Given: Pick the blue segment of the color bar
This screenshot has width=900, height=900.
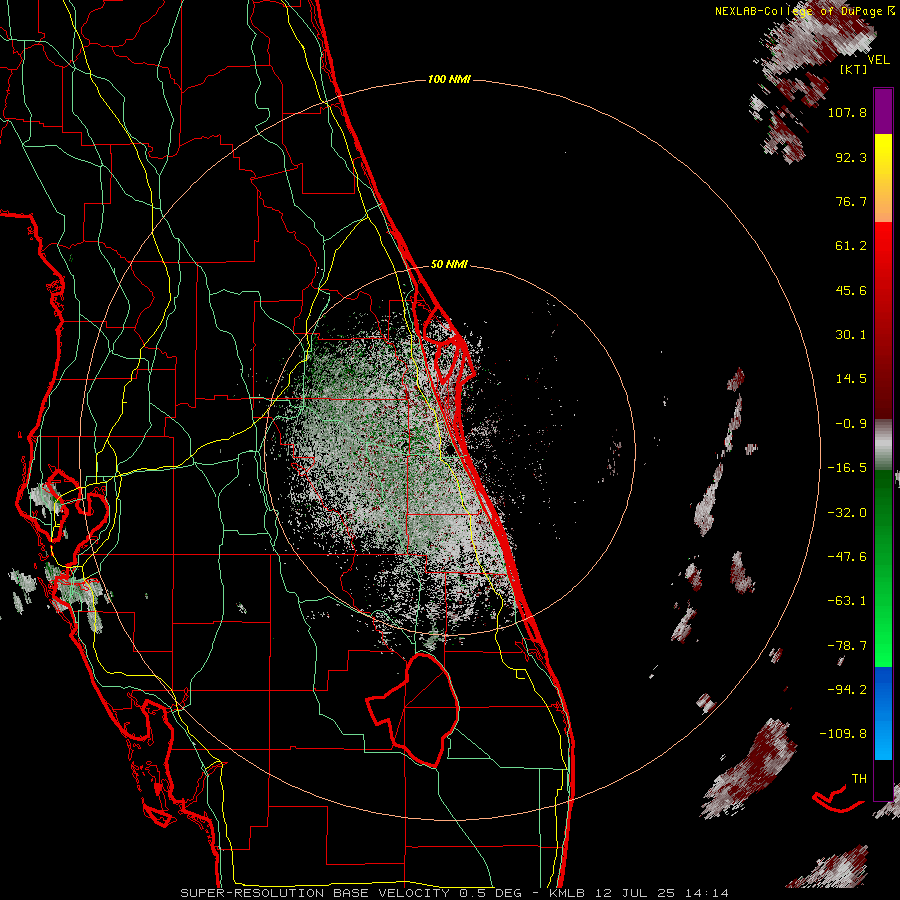Looking at the screenshot, I should 883,713.
